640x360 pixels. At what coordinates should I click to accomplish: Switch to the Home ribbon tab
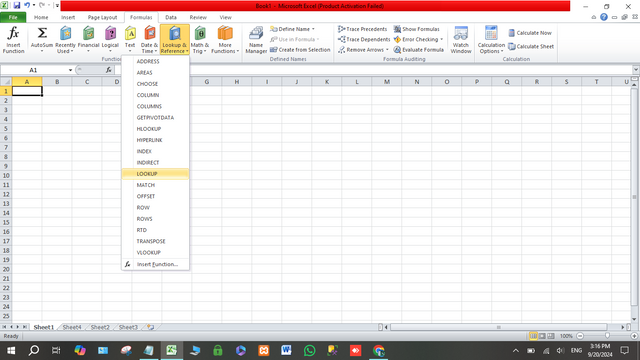click(41, 18)
